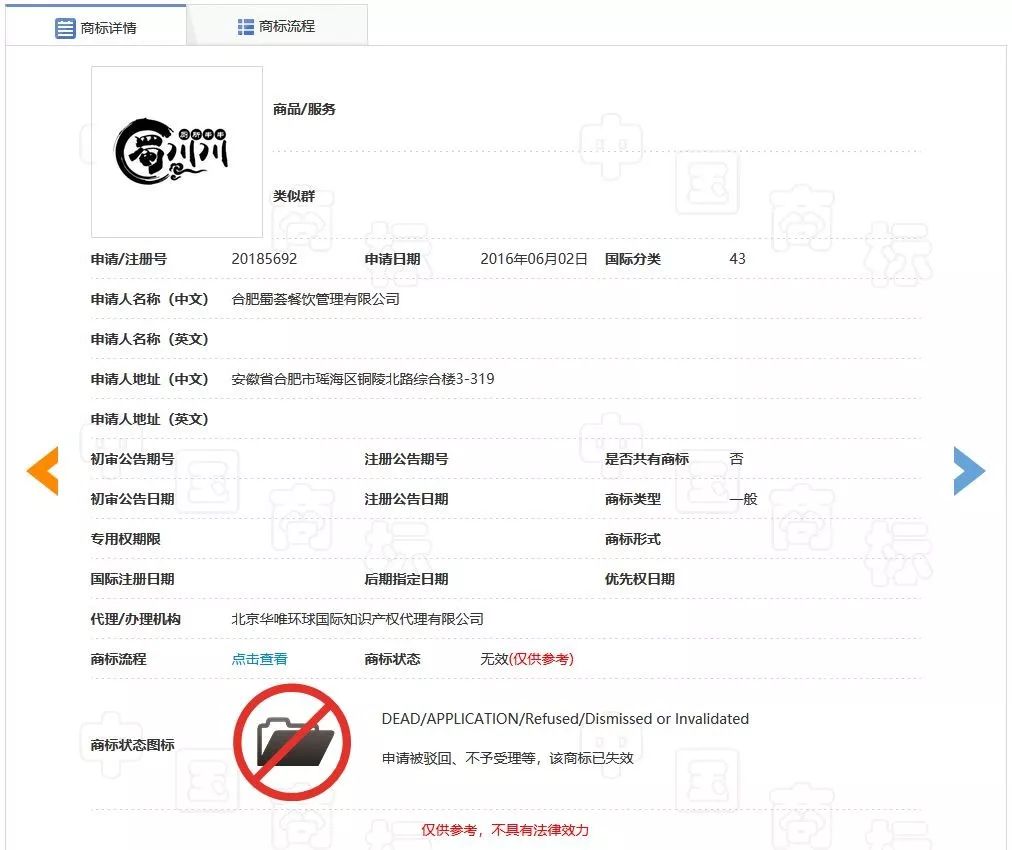Click the 商标类型 value 一般
Image resolution: width=1012 pixels, height=850 pixels.
click(x=743, y=499)
